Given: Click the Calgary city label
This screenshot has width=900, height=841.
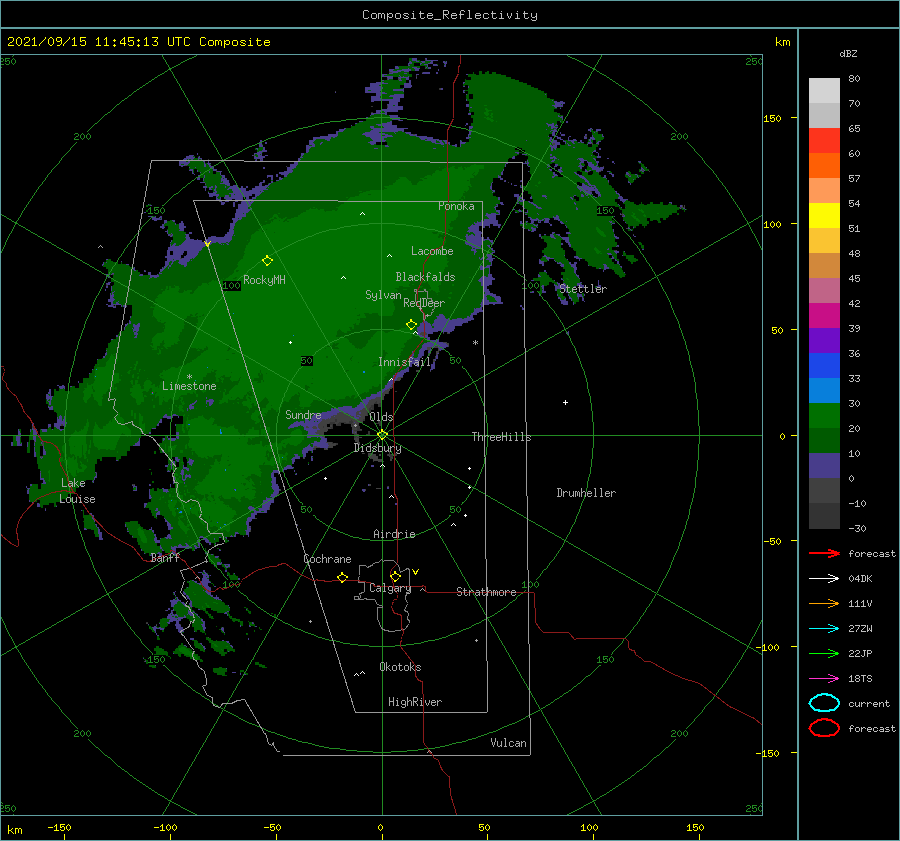Looking at the screenshot, I should pos(390,588).
